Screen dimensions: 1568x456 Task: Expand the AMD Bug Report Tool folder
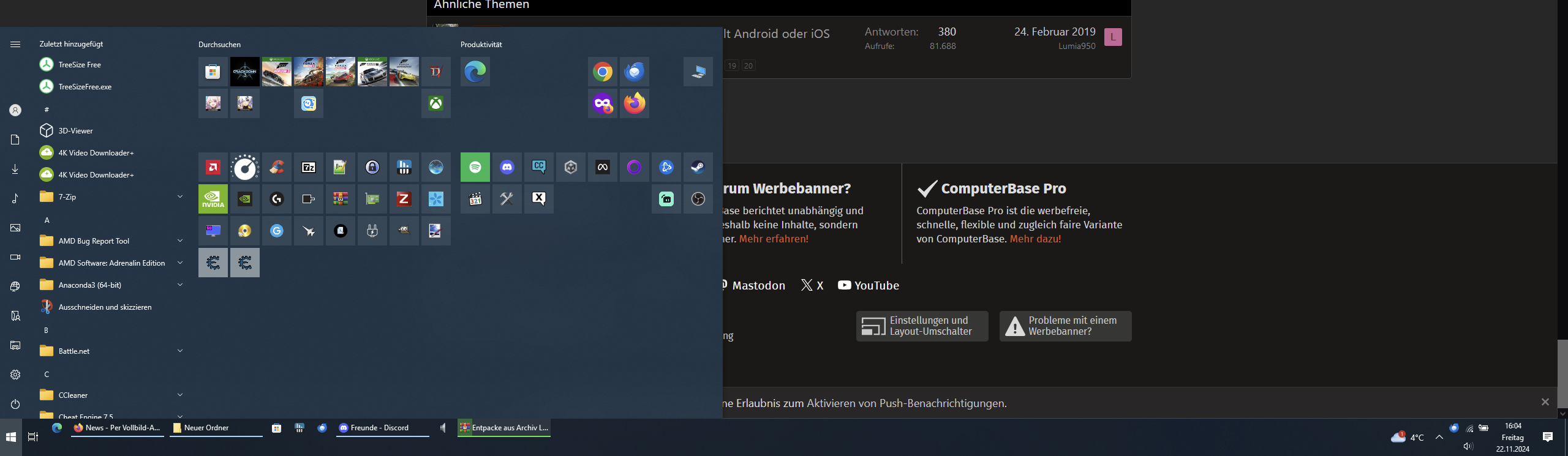coord(180,241)
